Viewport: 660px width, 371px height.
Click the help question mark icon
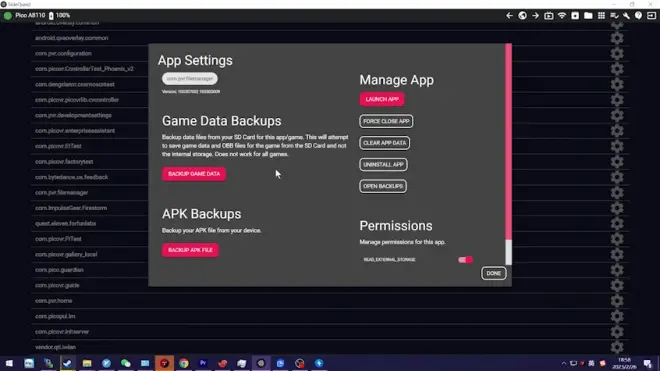(x=639, y=16)
